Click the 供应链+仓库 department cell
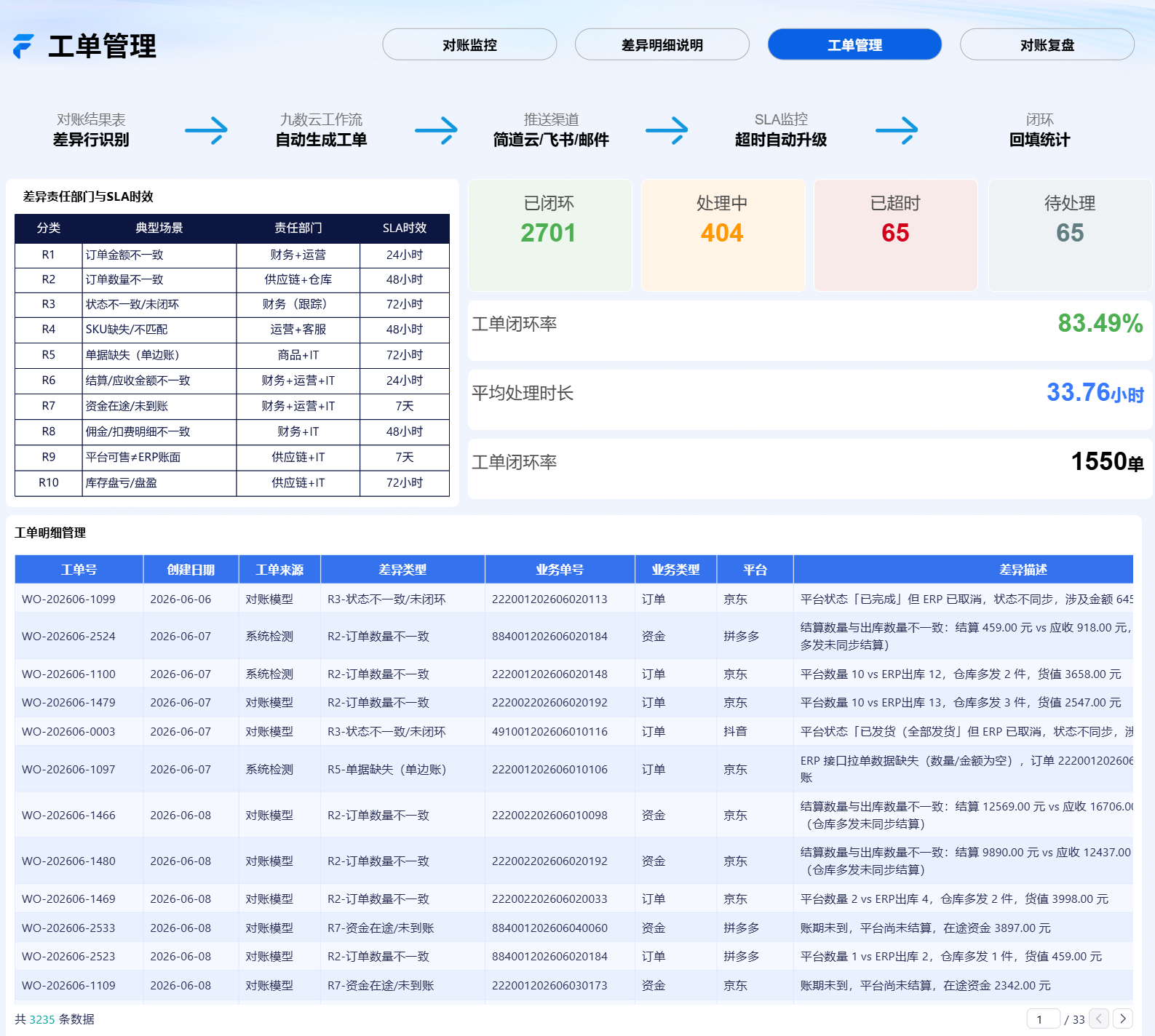This screenshot has width=1155, height=1036. [298, 279]
